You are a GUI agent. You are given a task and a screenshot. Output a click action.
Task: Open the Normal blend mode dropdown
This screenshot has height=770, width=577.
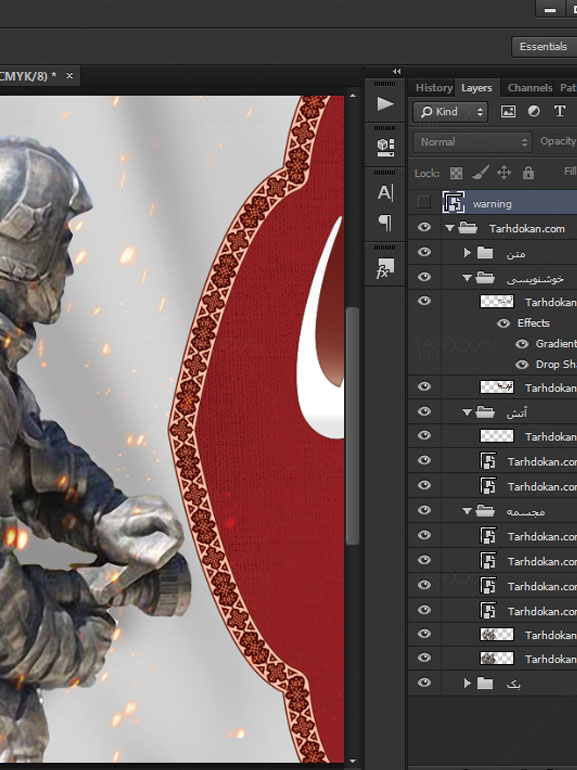472,142
